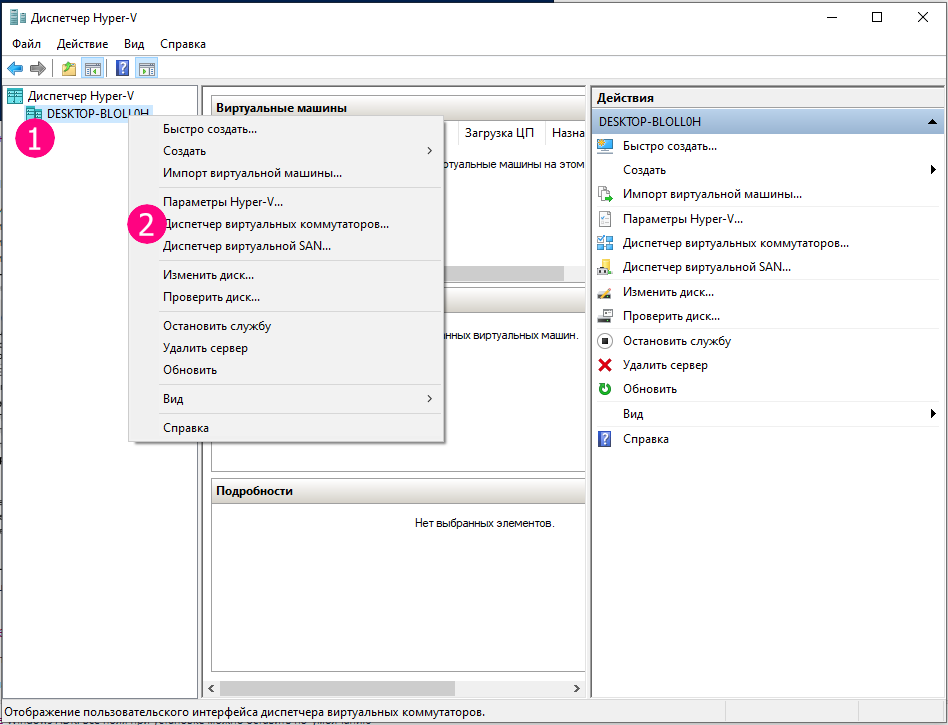Click the blue Help question-mark toolbar icon
This screenshot has height=725, width=948.
(x=122, y=68)
